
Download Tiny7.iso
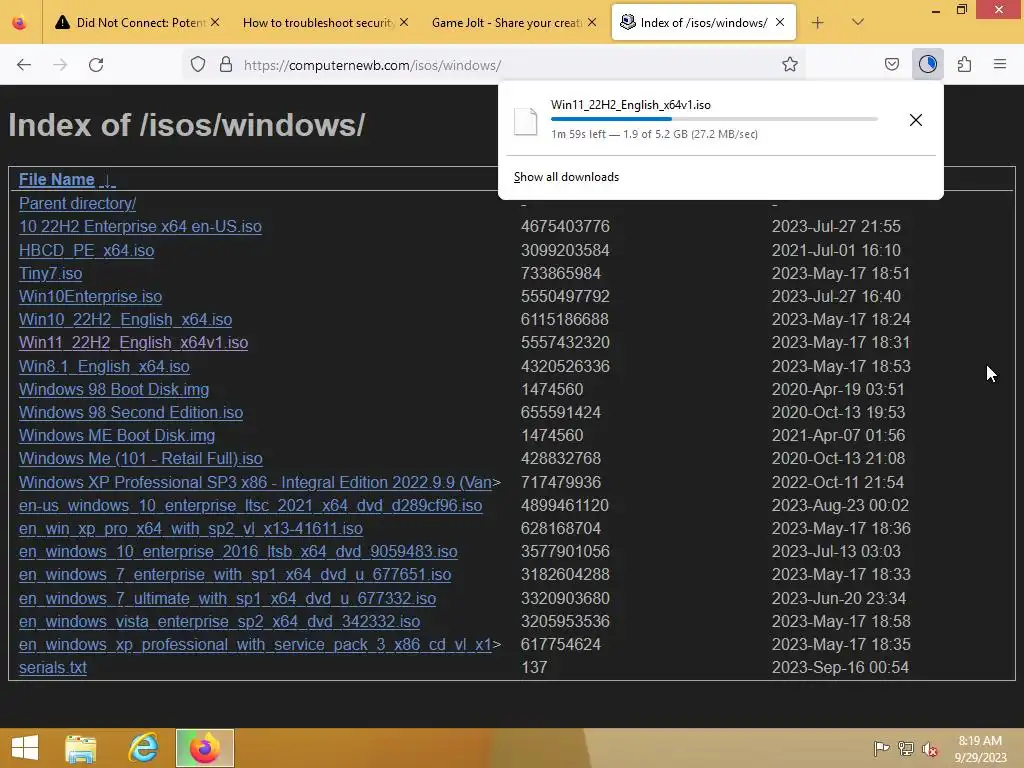50,274
